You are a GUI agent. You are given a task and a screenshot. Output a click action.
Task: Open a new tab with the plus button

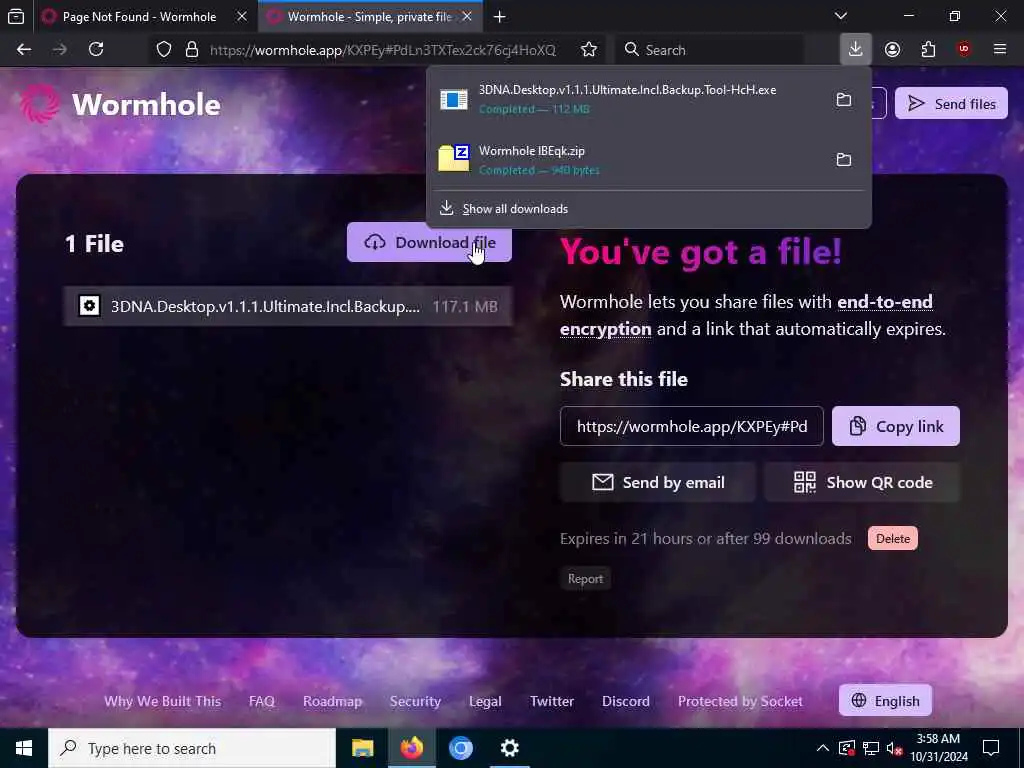click(x=500, y=16)
